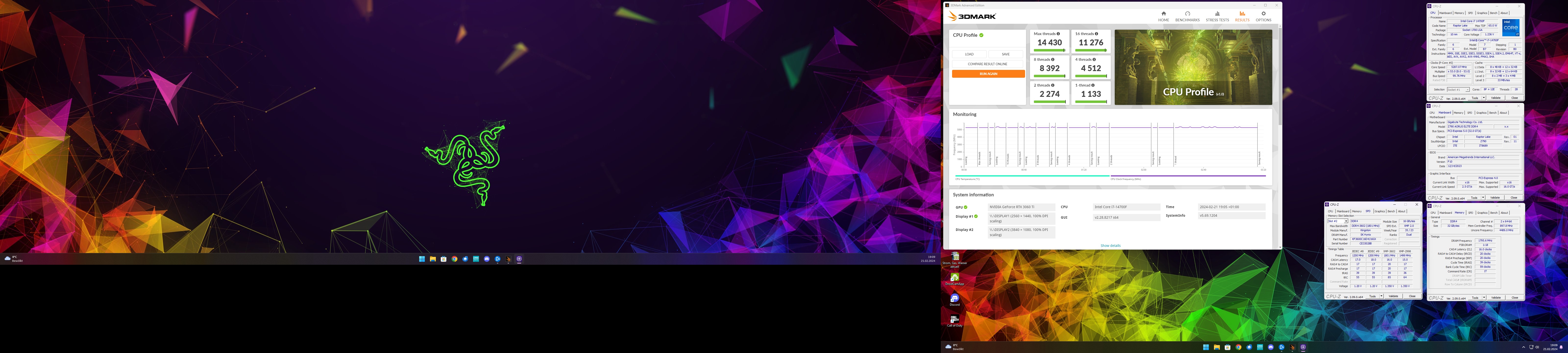Switch to Mainboard tab in CPU-Z CPU window
The height and width of the screenshot is (353, 1568).
tap(1446, 13)
